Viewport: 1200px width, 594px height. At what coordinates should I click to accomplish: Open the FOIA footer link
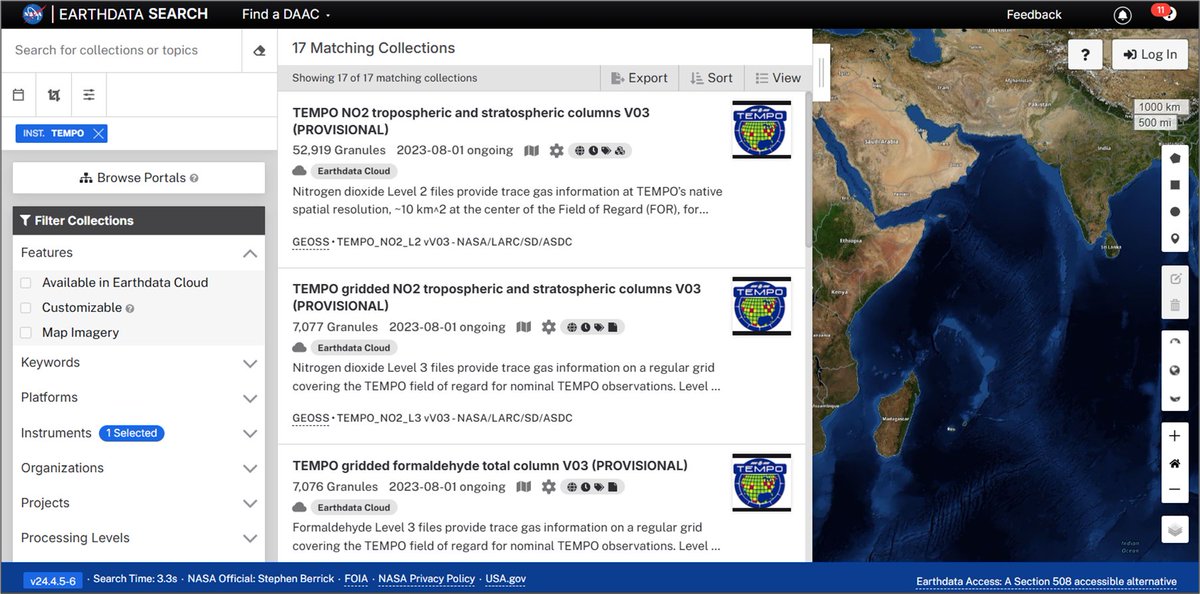point(356,579)
